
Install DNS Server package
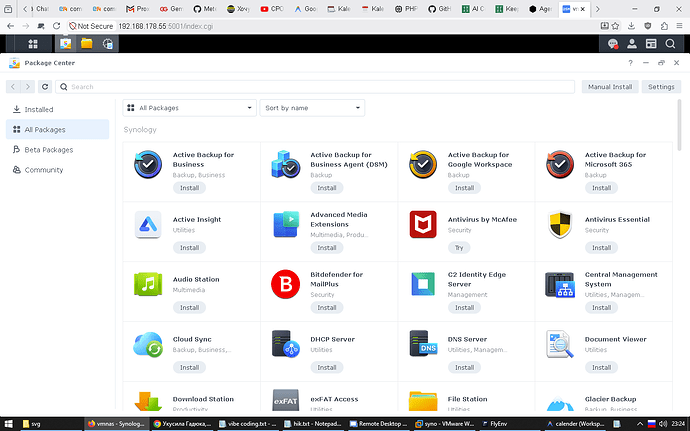coord(464,368)
